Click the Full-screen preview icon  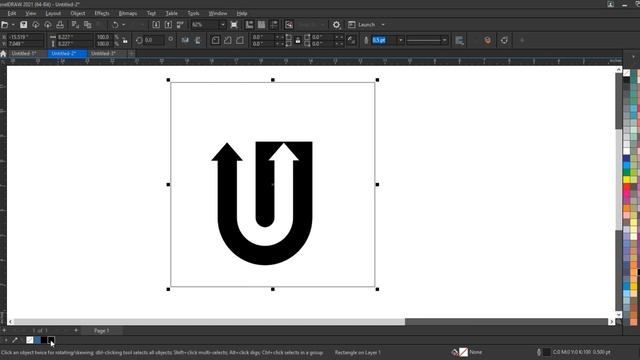point(234,25)
